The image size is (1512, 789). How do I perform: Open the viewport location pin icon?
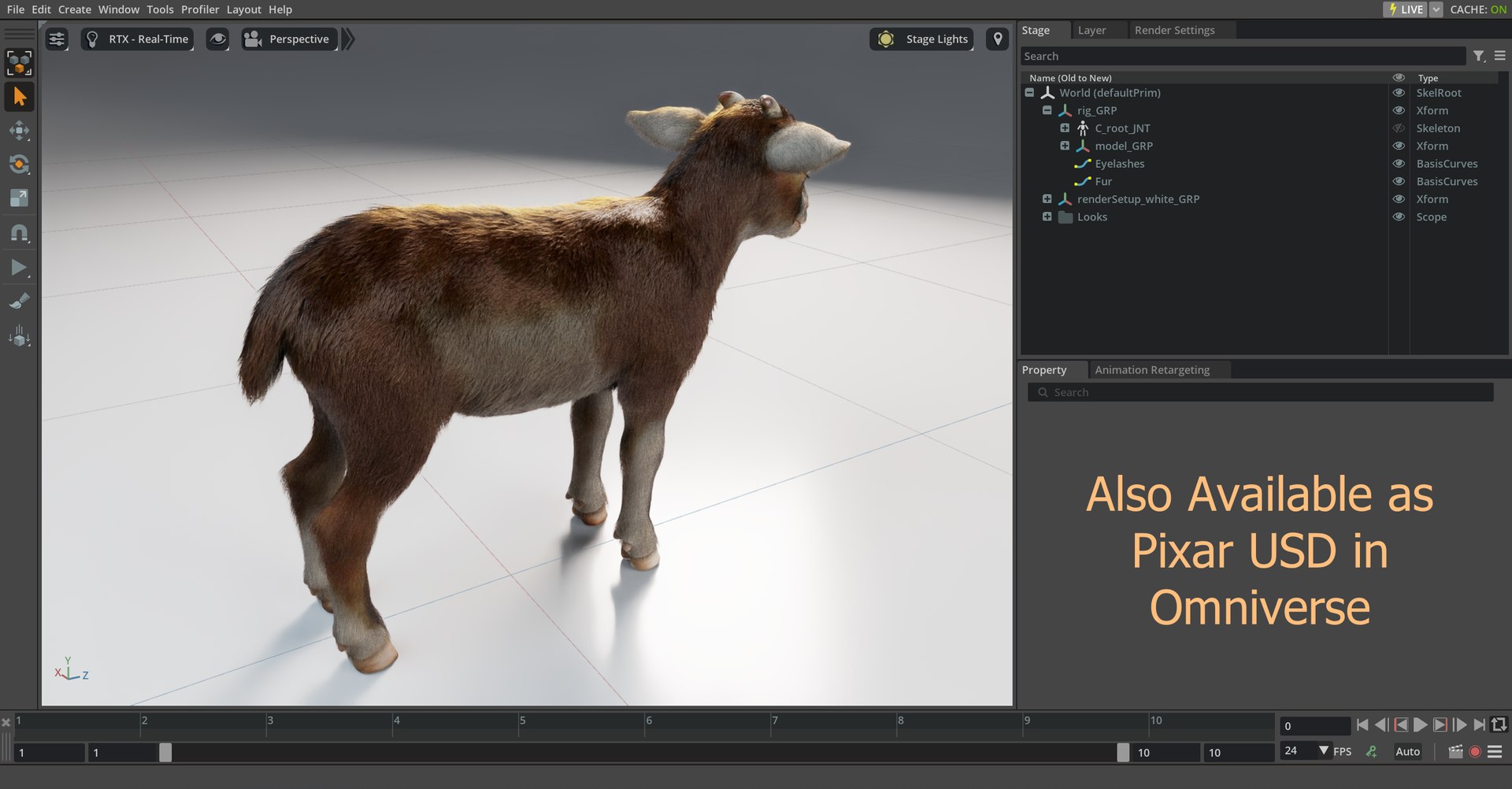pyautogui.click(x=998, y=39)
